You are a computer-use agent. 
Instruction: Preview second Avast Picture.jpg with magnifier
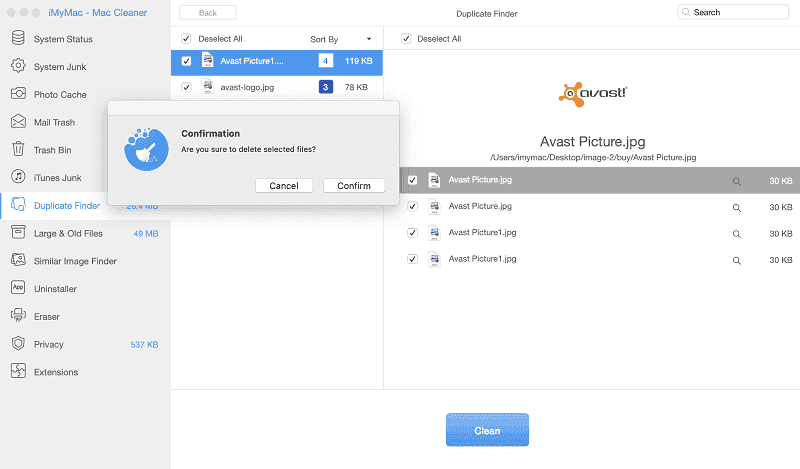[x=737, y=208]
